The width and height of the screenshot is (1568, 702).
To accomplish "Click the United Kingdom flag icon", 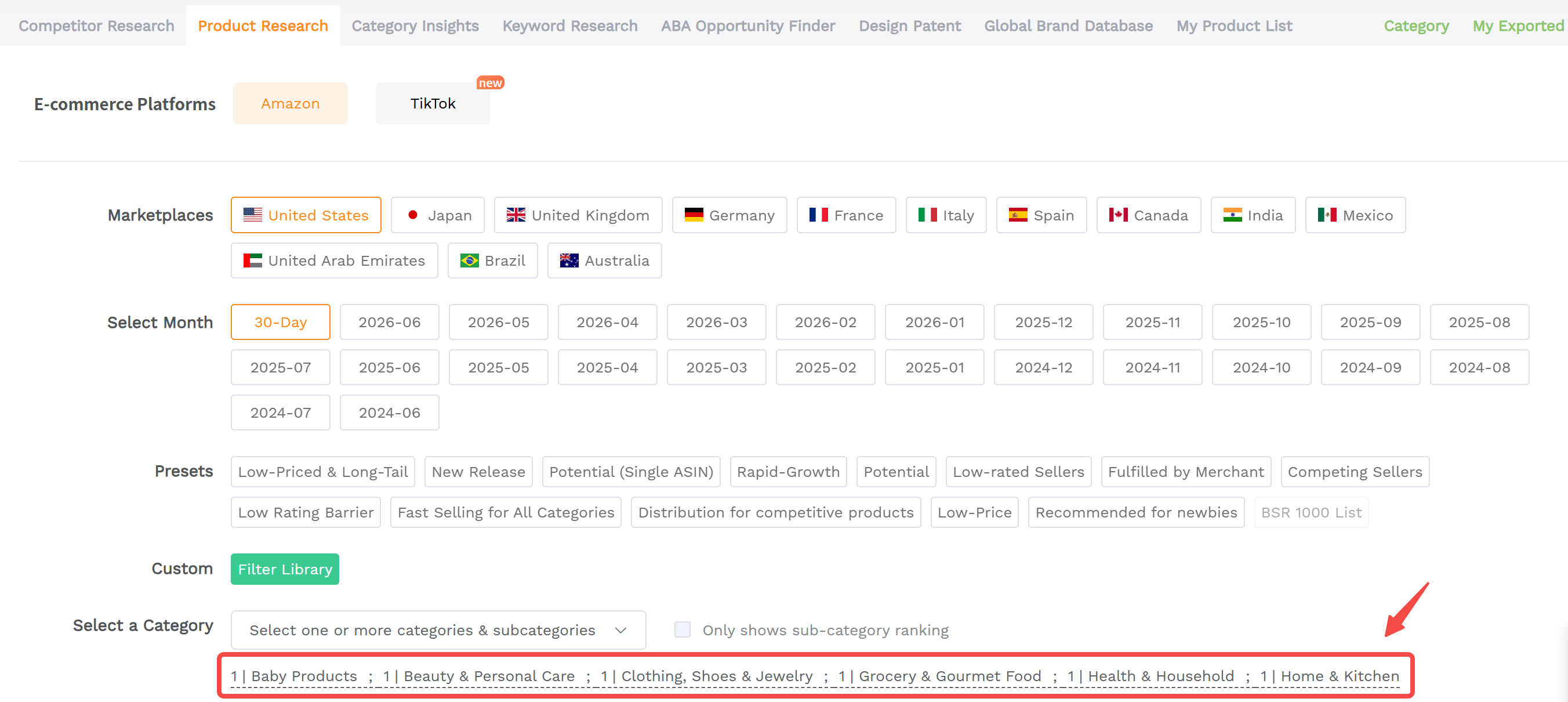I will 516,215.
